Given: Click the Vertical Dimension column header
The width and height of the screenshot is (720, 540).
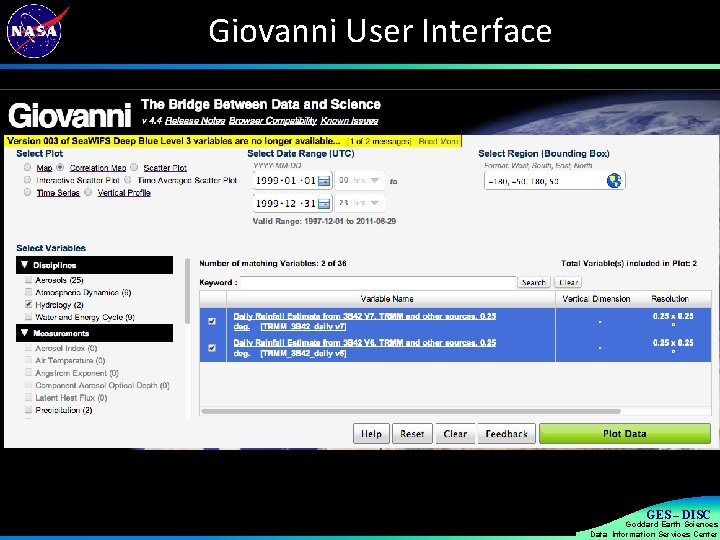Looking at the screenshot, I should point(596,299).
